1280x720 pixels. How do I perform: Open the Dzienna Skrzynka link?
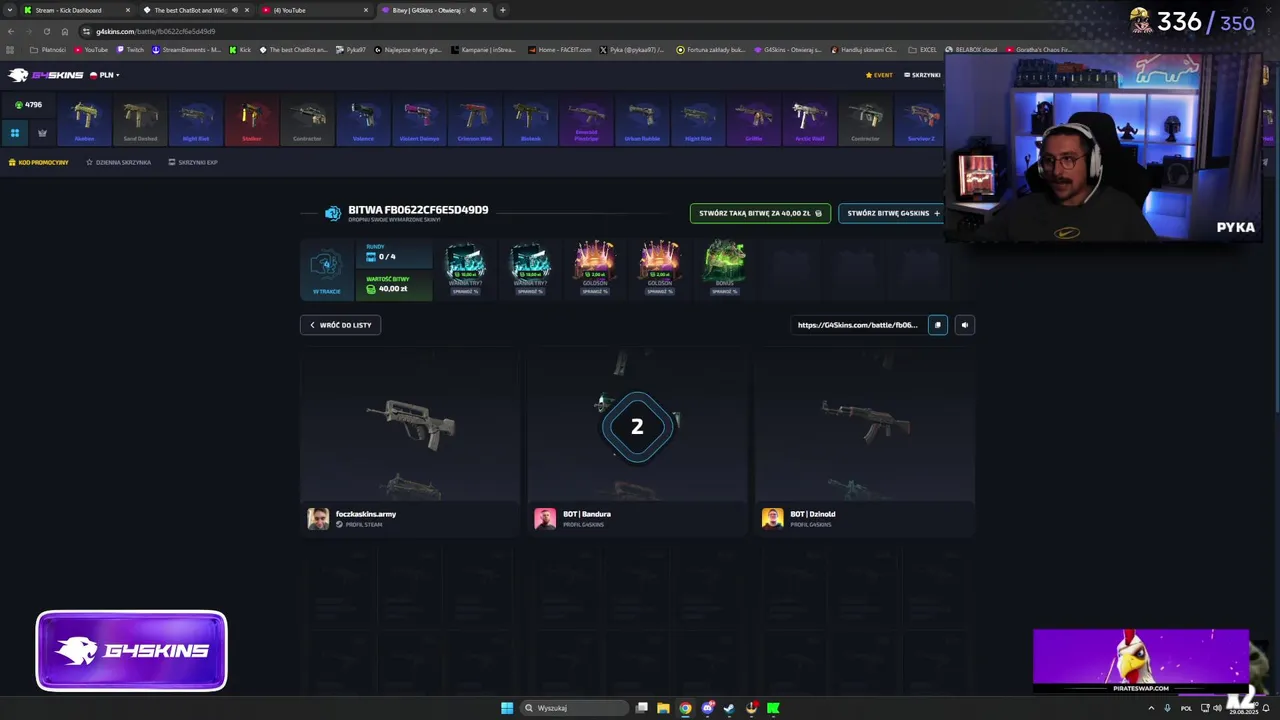tap(118, 162)
